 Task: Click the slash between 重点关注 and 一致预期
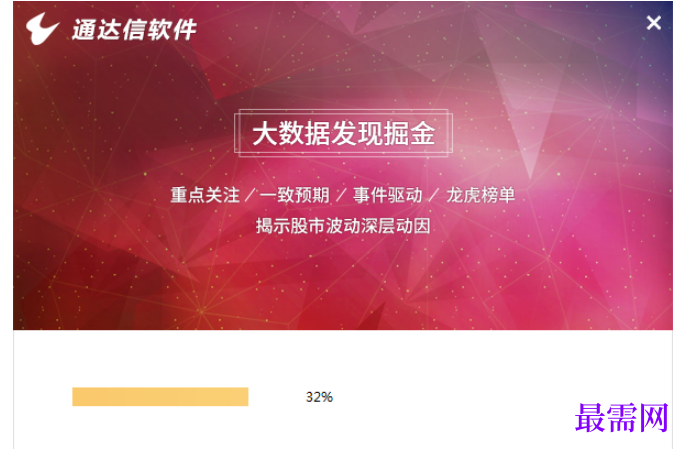point(250,195)
